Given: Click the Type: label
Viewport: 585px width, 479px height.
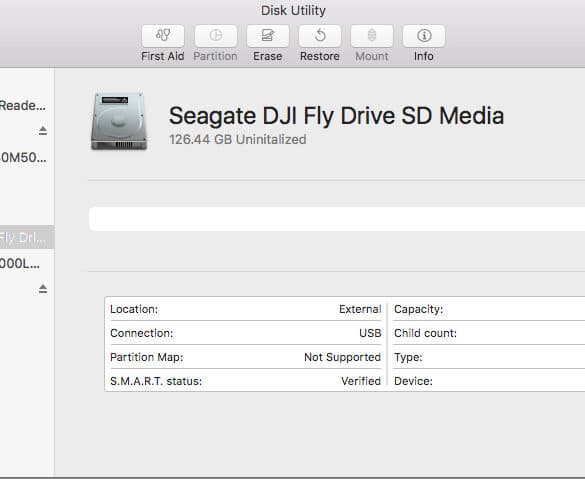Looking at the screenshot, I should click(x=408, y=357).
